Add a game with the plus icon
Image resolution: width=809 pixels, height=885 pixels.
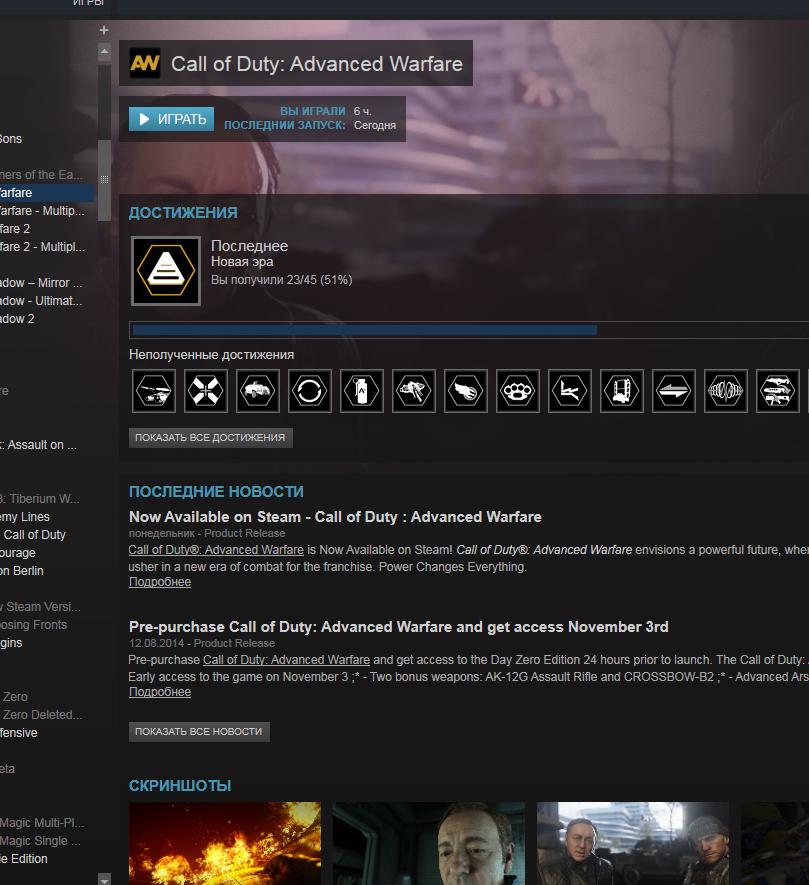point(104,30)
